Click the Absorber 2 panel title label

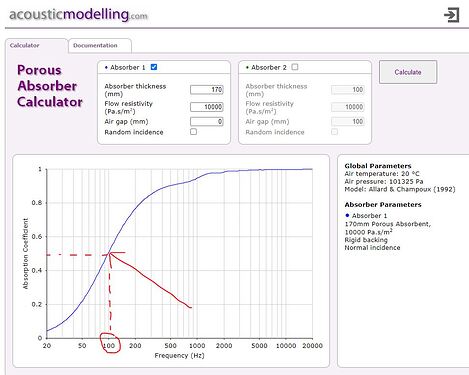(269, 67)
